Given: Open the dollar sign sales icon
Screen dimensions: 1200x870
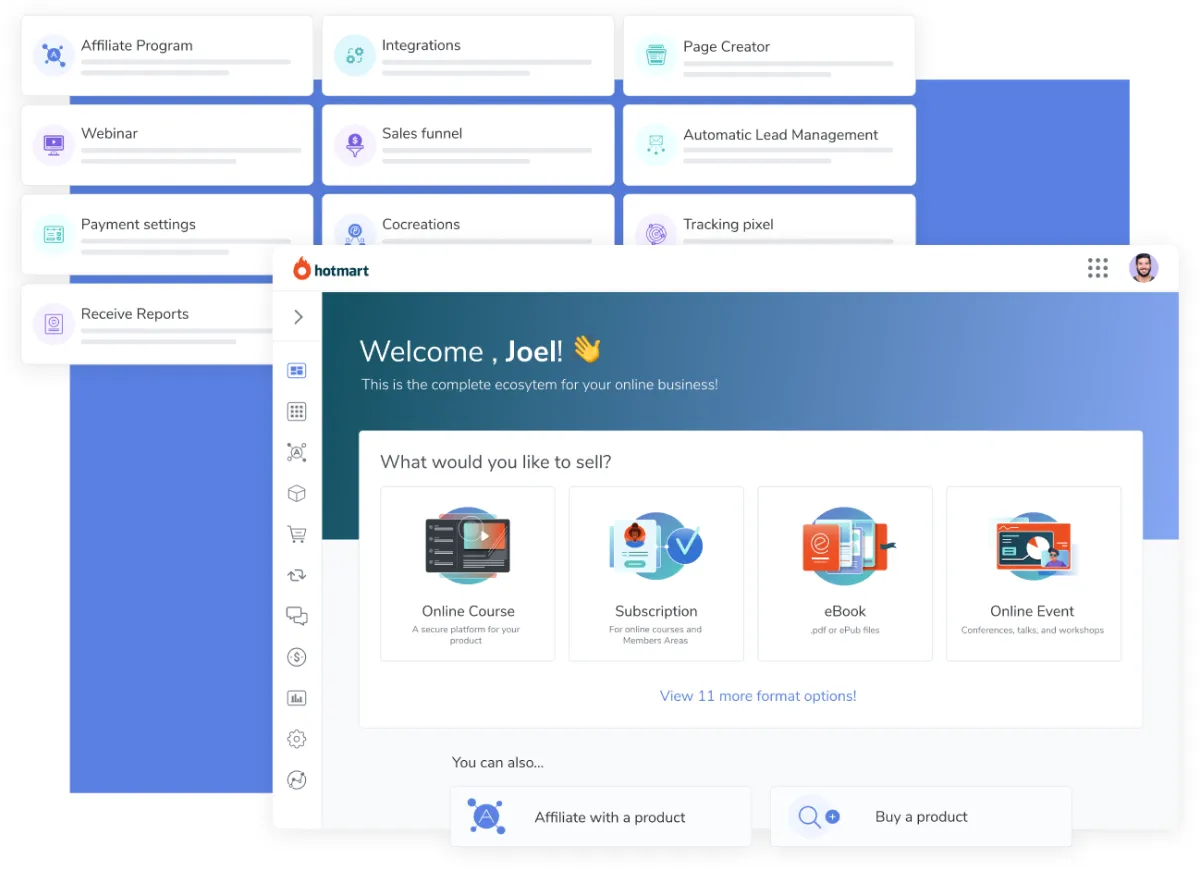Looking at the screenshot, I should tap(296, 657).
